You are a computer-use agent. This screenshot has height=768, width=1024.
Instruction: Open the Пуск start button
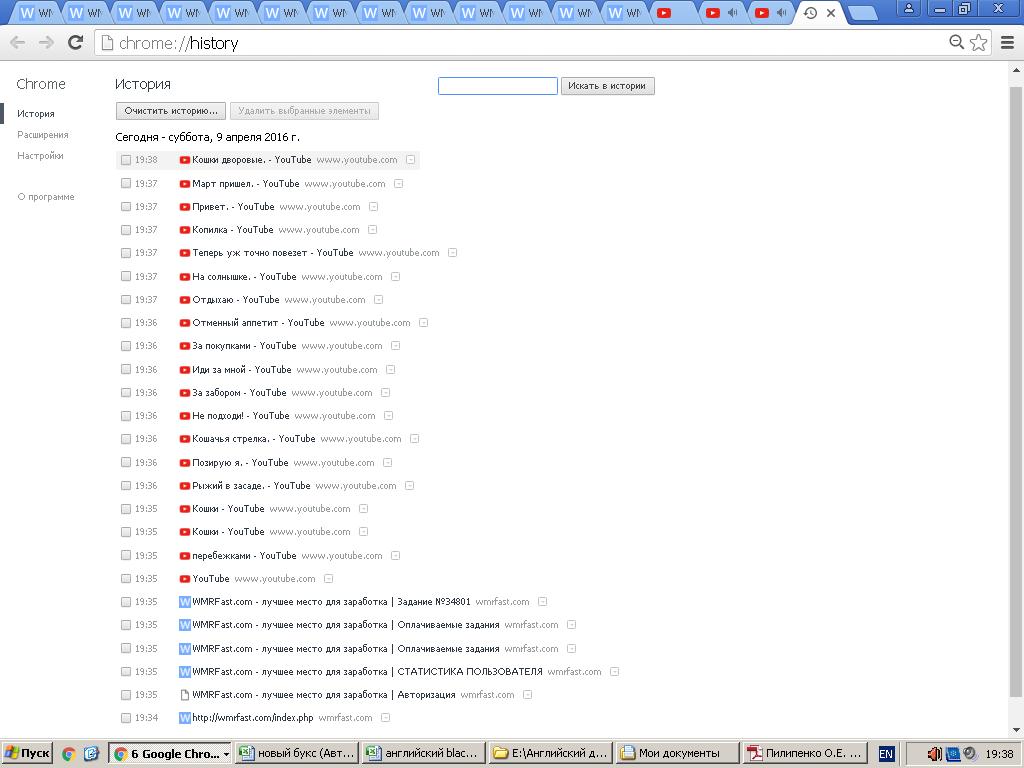26,754
